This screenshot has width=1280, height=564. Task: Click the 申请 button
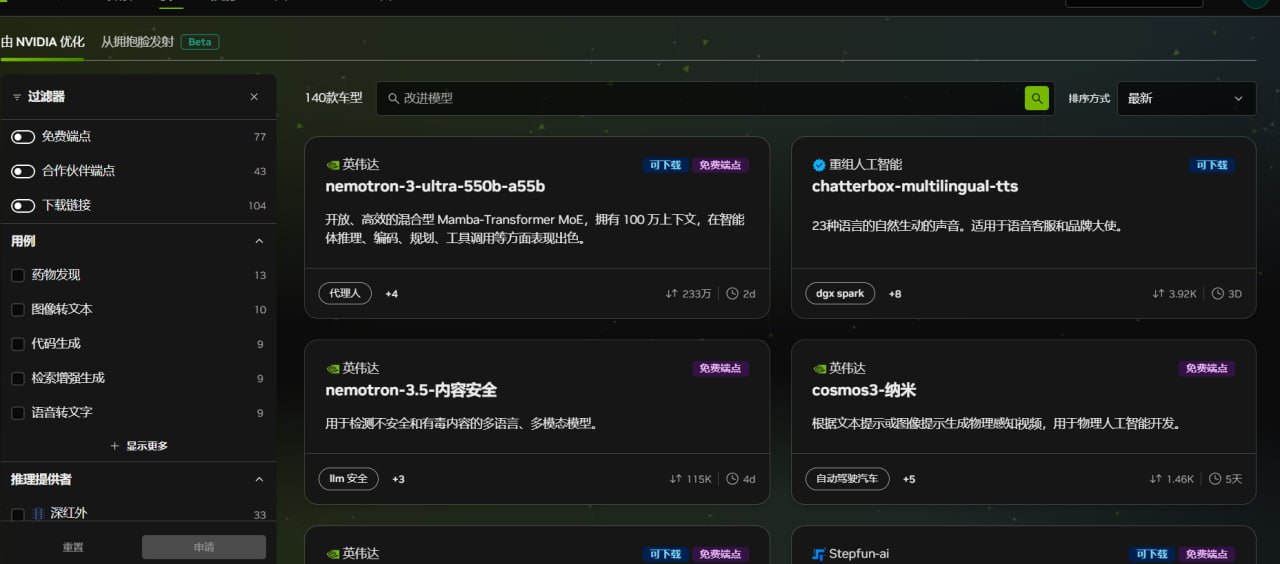pyautogui.click(x=204, y=547)
